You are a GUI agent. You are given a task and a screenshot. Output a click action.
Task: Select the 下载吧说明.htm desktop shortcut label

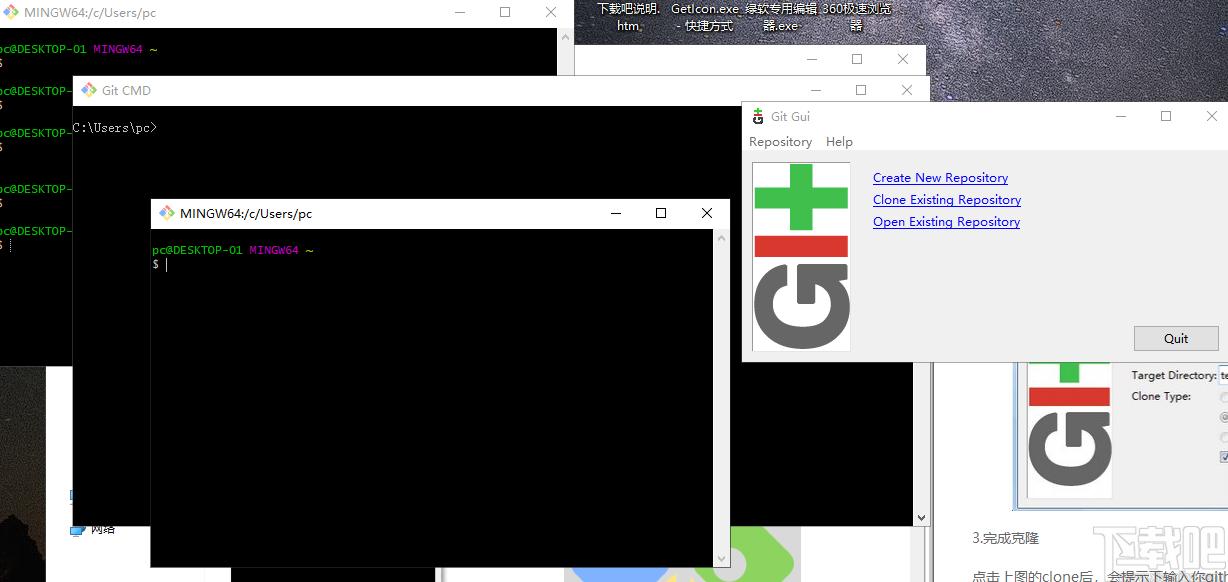(x=628, y=17)
